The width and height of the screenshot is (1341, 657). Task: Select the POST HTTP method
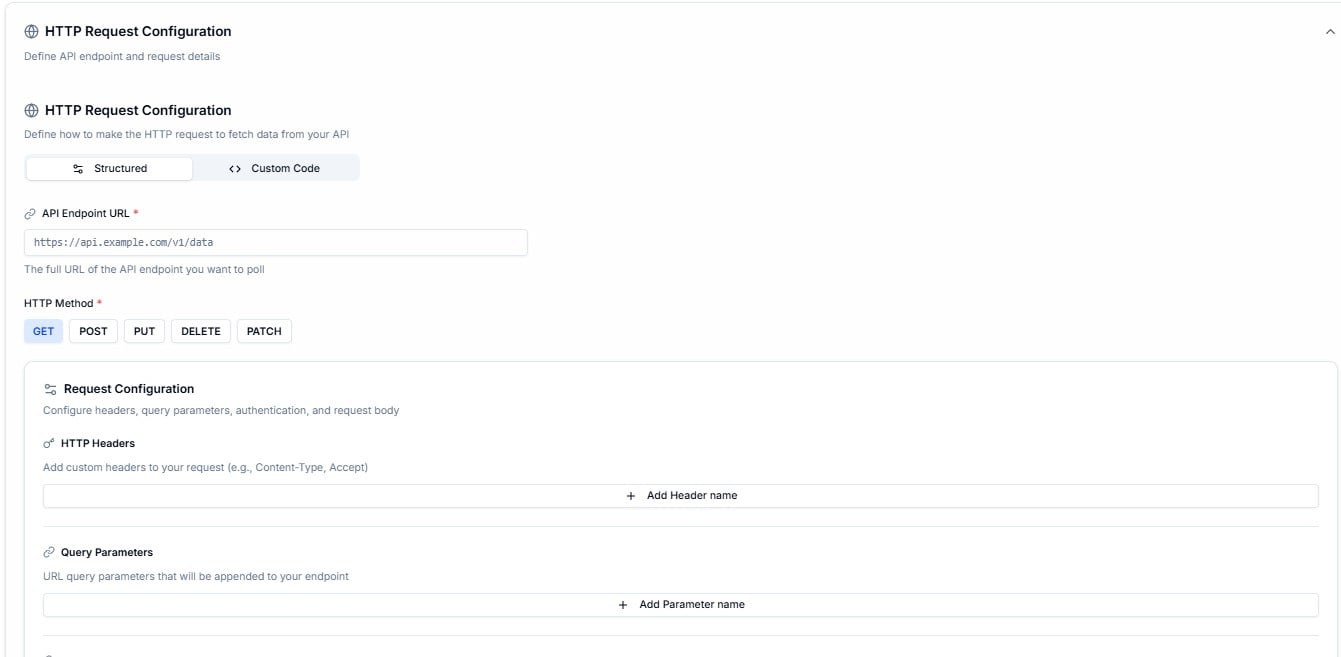coord(93,331)
